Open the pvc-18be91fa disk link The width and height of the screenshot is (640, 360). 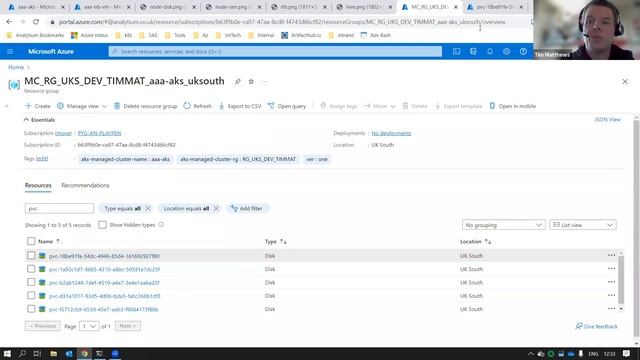click(x=104, y=256)
